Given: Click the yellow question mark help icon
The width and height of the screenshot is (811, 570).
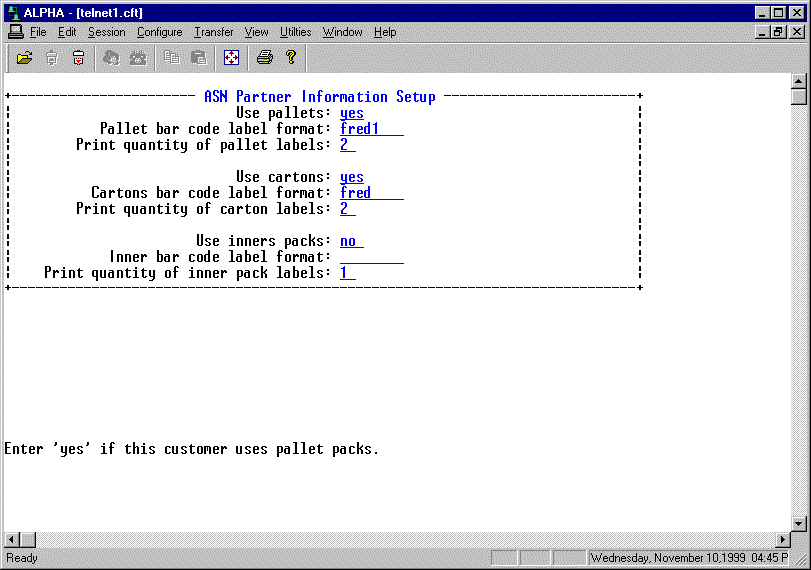Looking at the screenshot, I should [x=290, y=58].
